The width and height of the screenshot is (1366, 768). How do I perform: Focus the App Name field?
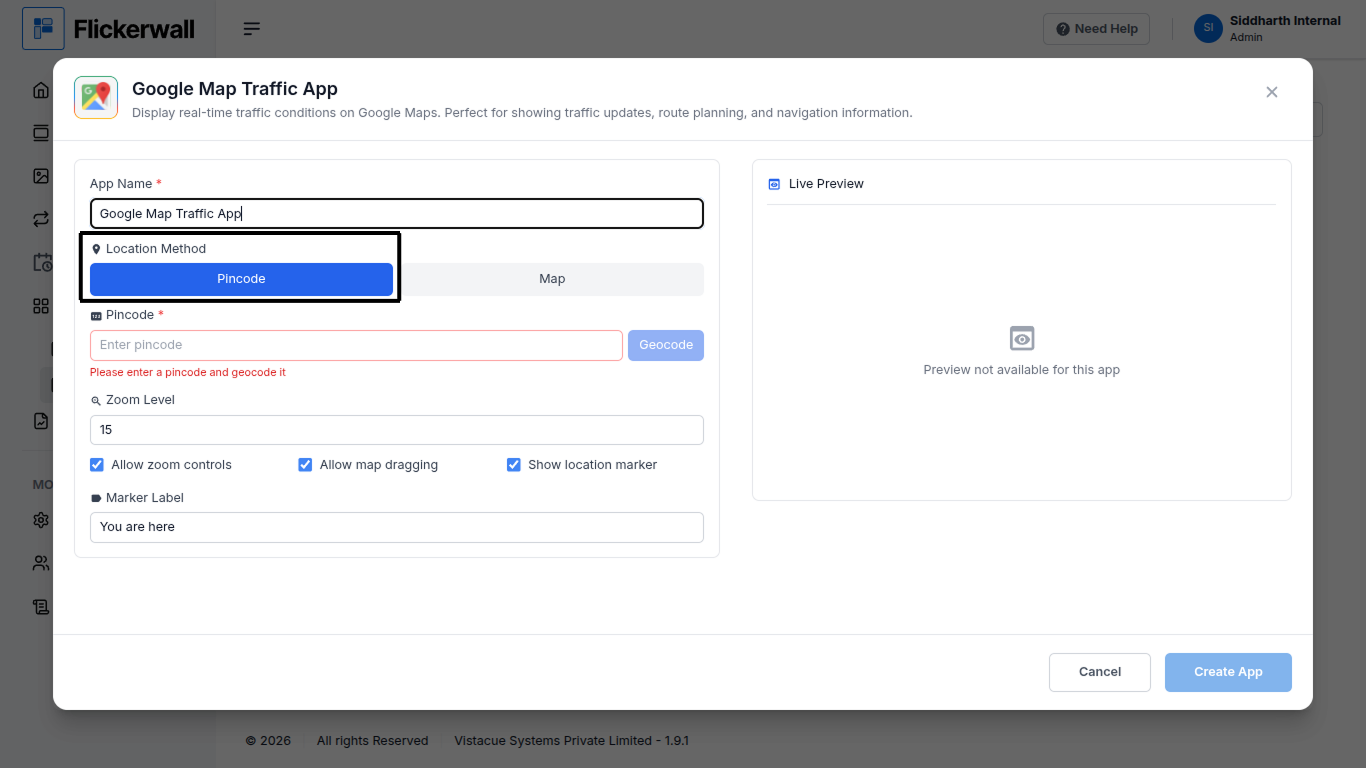point(397,214)
